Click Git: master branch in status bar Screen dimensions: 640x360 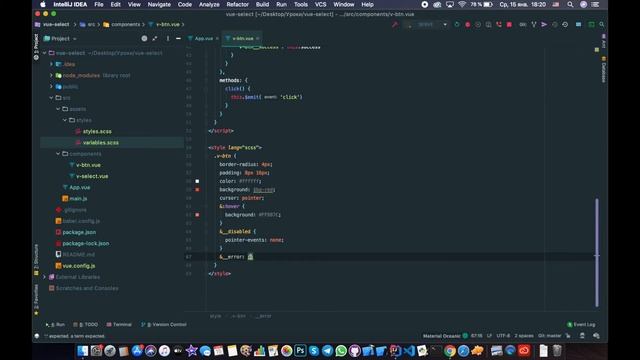pos(549,336)
